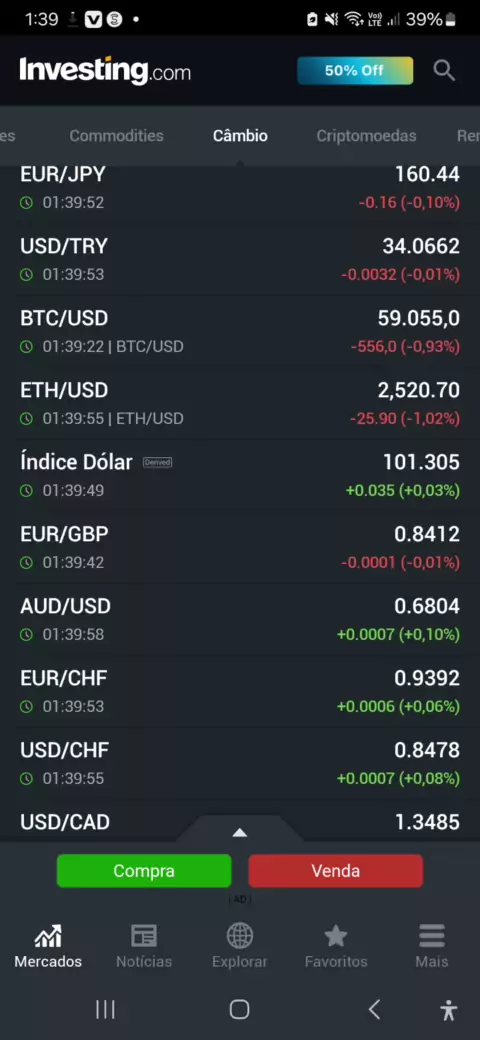The height and width of the screenshot is (1040, 480).
Task: Tap the green Compra button
Action: [x=144, y=871]
